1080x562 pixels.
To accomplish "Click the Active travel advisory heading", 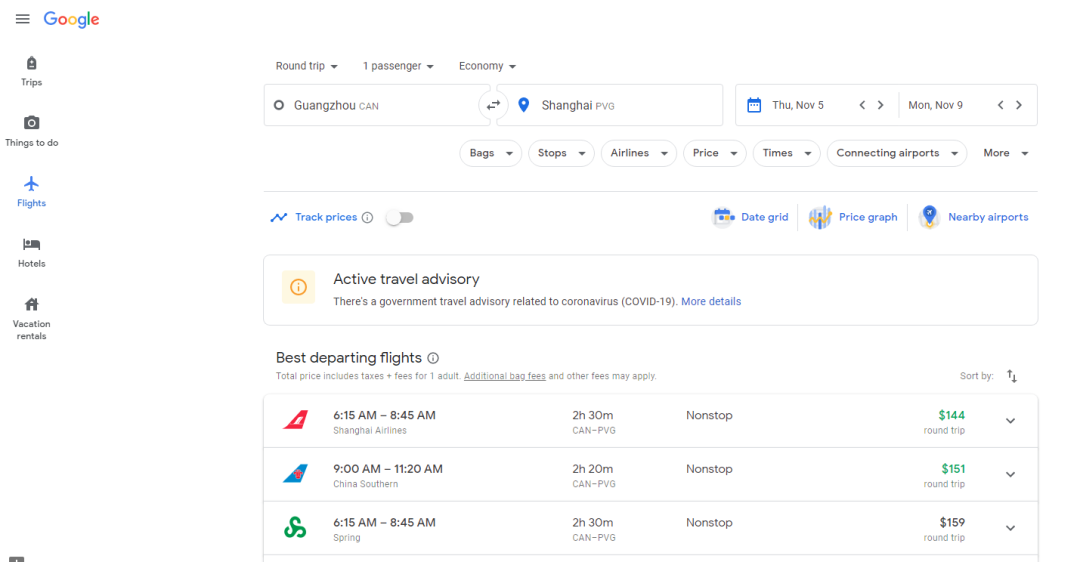I will point(406,279).
